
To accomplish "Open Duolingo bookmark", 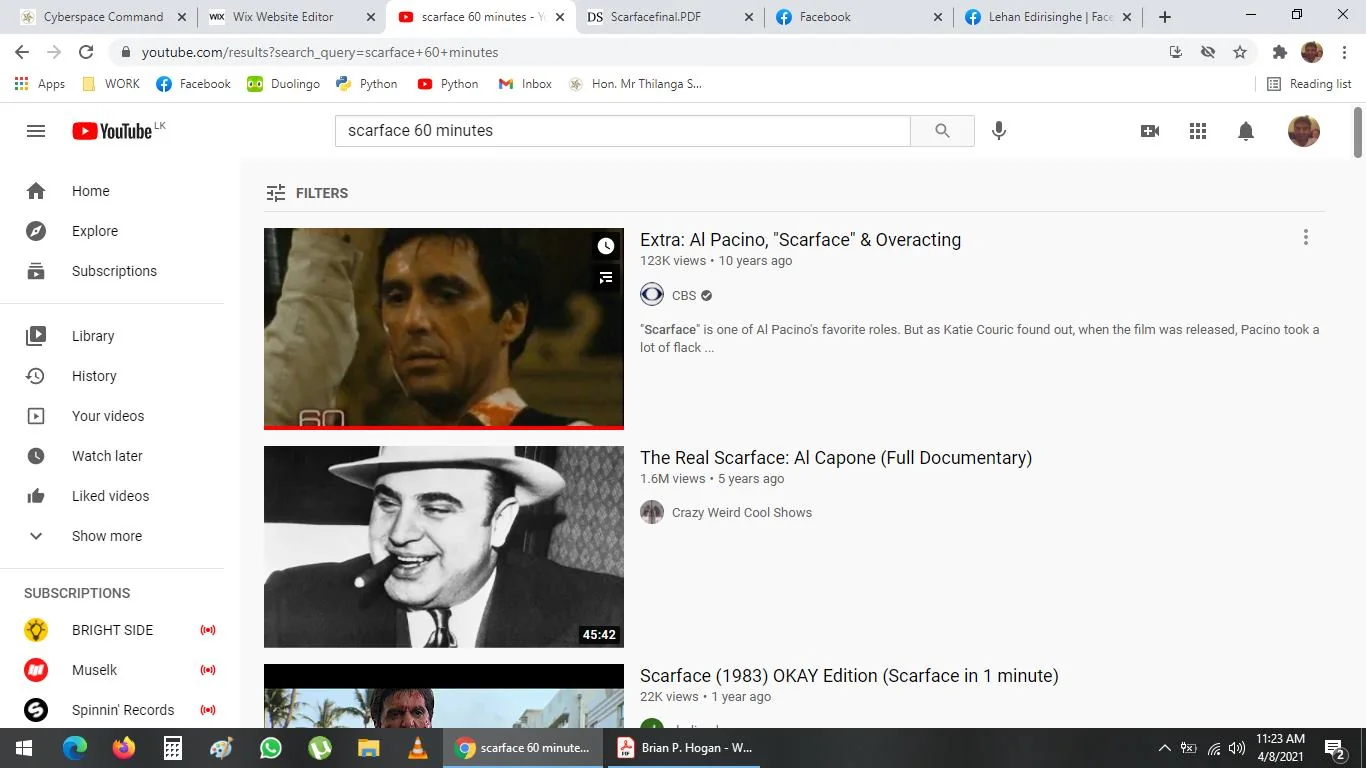I will [x=283, y=84].
